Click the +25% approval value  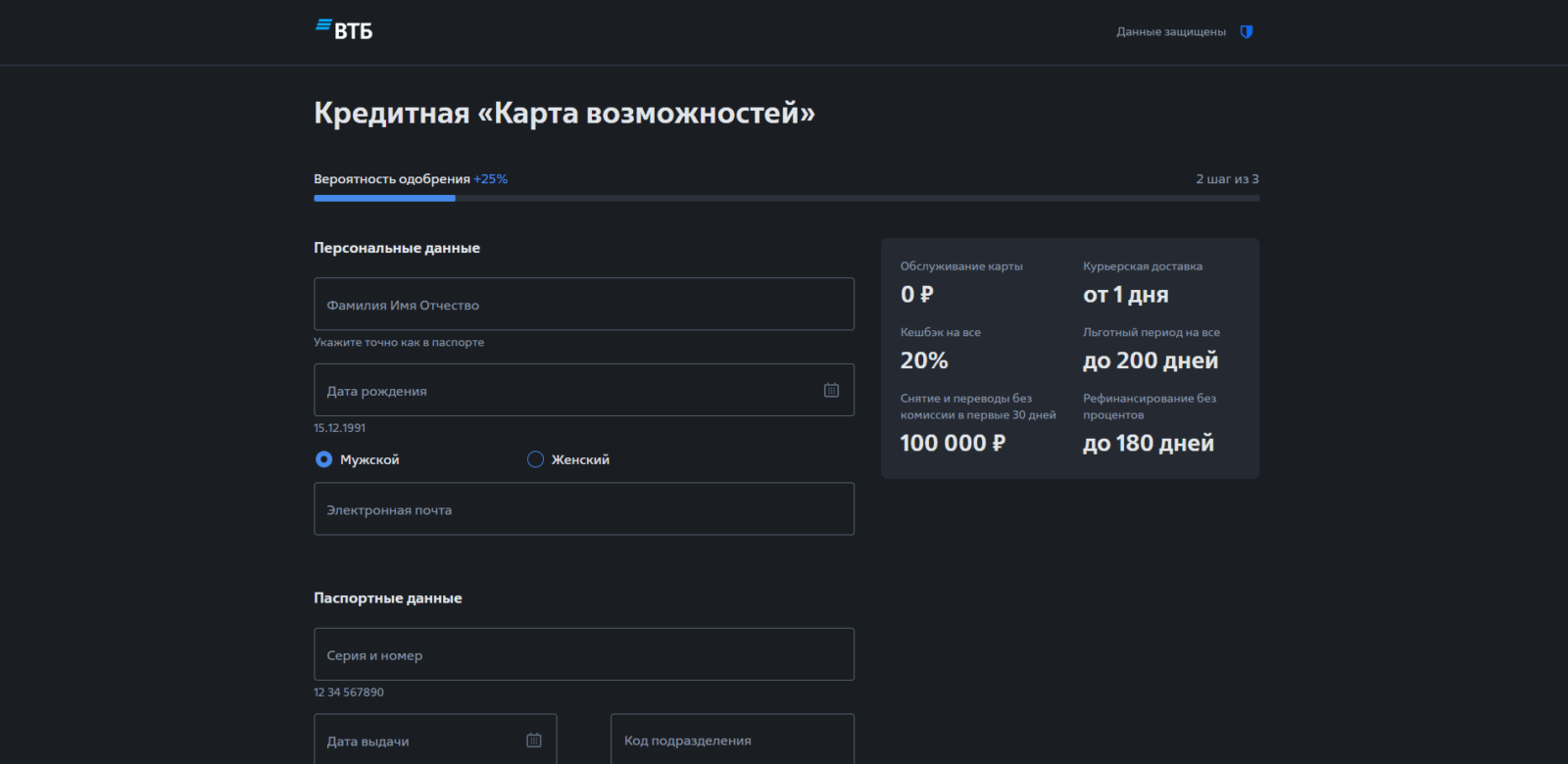pos(490,179)
